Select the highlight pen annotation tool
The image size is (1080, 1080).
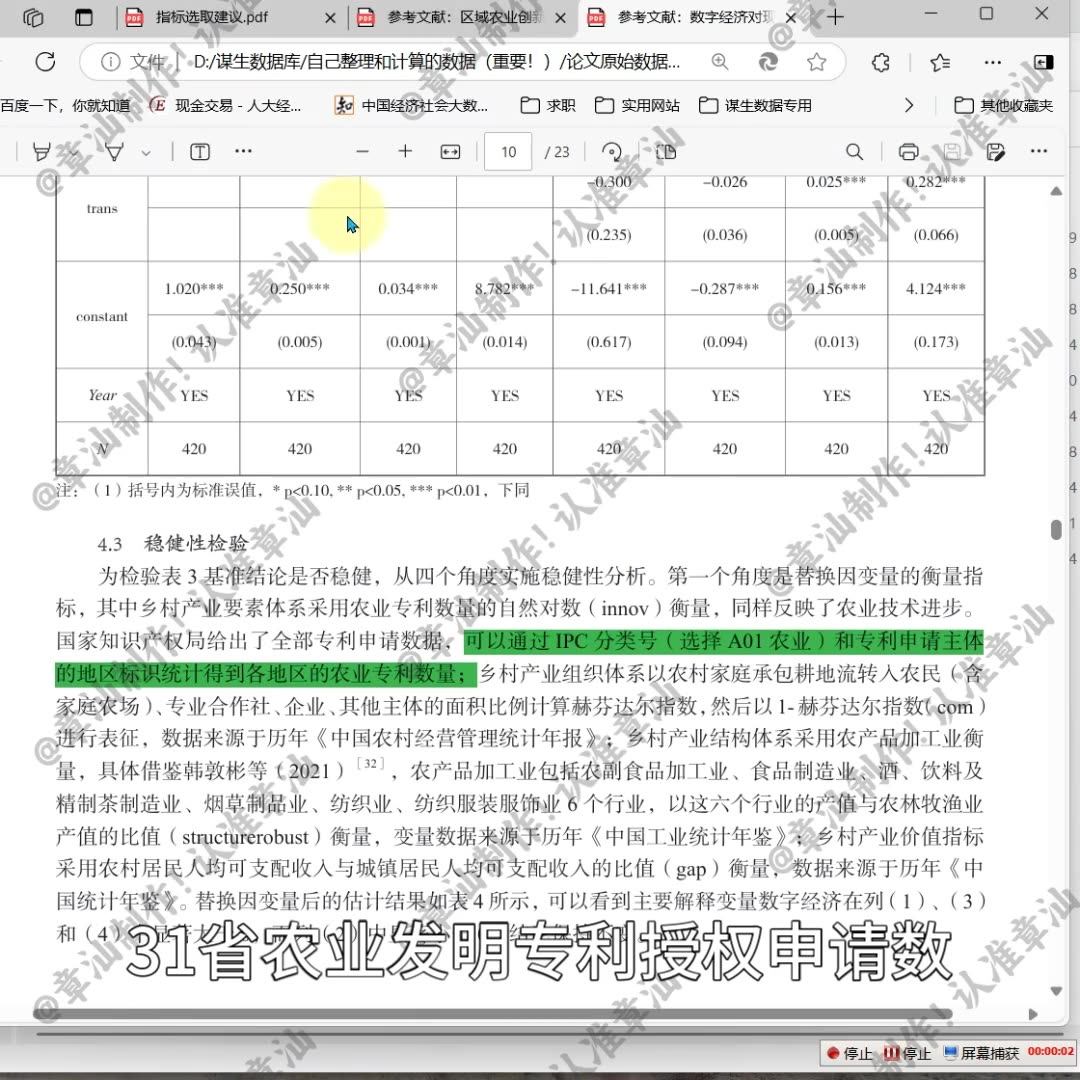41,151
